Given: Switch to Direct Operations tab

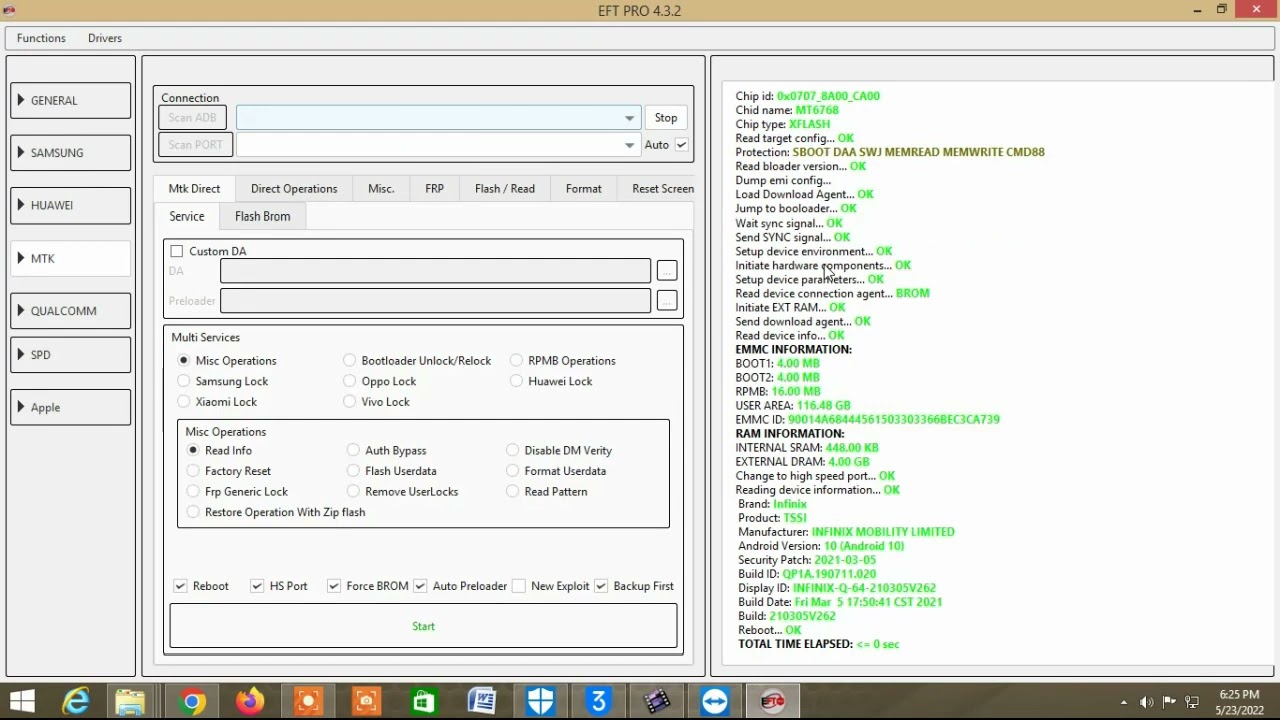Looking at the screenshot, I should pyautogui.click(x=294, y=188).
